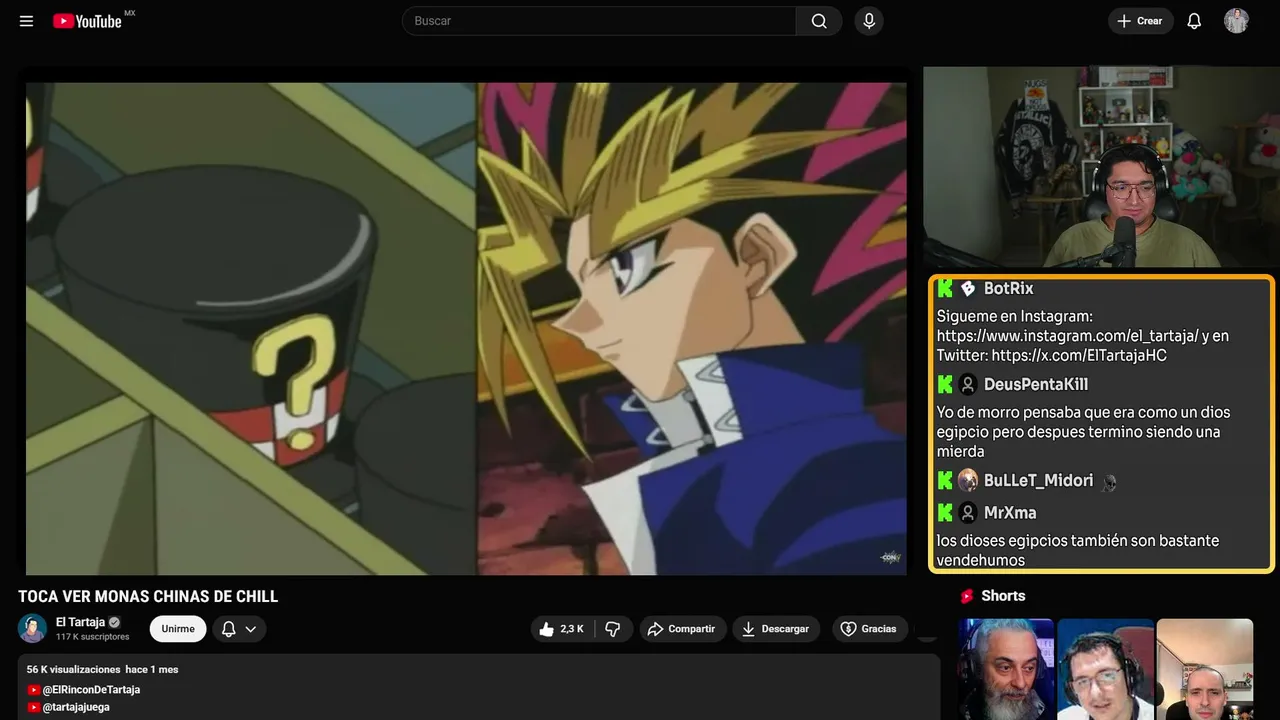This screenshot has height=720, width=1280.
Task: Open the @ElRinconDeTartaja channel link
Action: coord(91,690)
